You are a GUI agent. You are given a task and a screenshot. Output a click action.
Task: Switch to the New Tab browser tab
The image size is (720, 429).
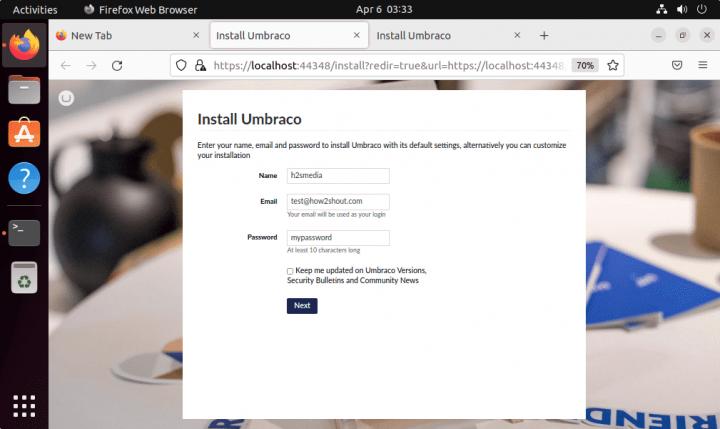pyautogui.click(x=129, y=35)
